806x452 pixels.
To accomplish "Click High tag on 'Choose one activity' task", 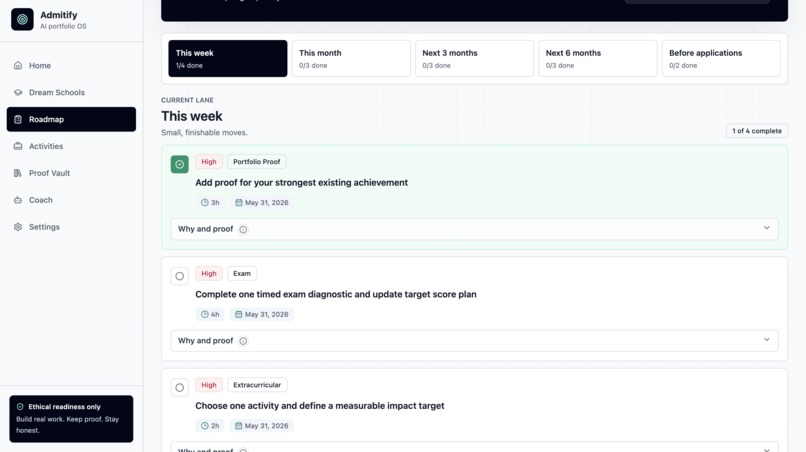I will [x=209, y=385].
